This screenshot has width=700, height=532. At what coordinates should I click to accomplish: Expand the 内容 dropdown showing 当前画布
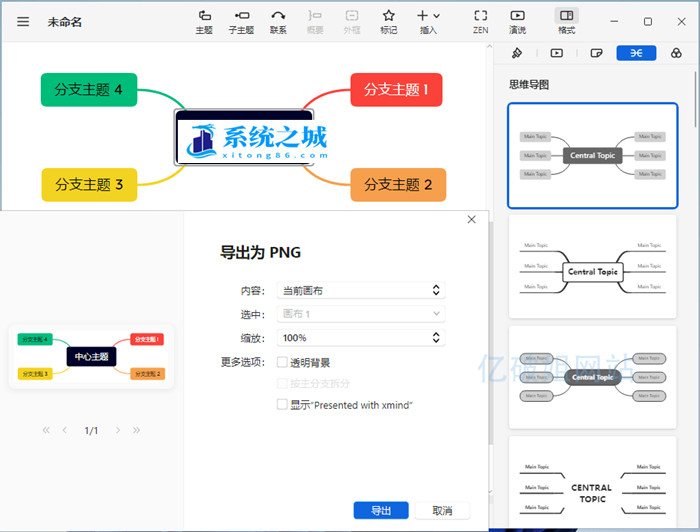[x=359, y=290]
